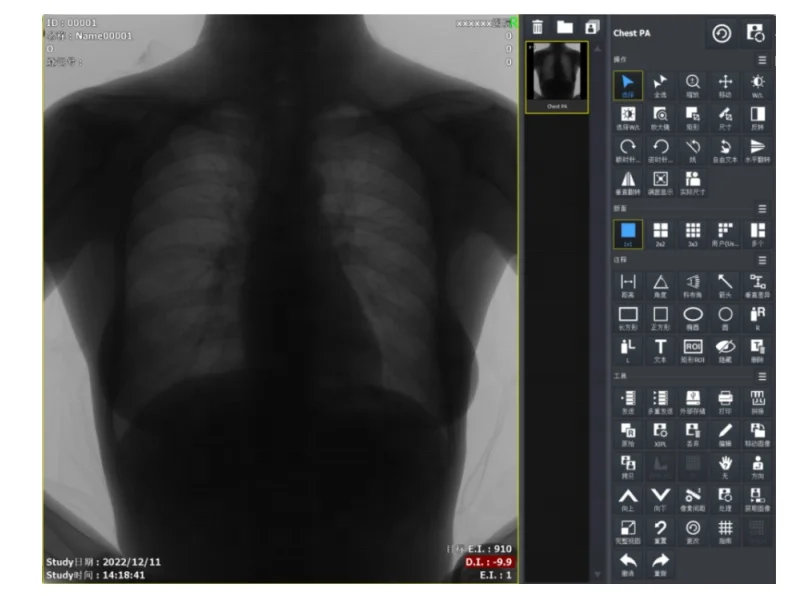The height and width of the screenshot is (605, 793).
Task: Click the circular refresh icon by Chest PA
Action: coord(722,34)
